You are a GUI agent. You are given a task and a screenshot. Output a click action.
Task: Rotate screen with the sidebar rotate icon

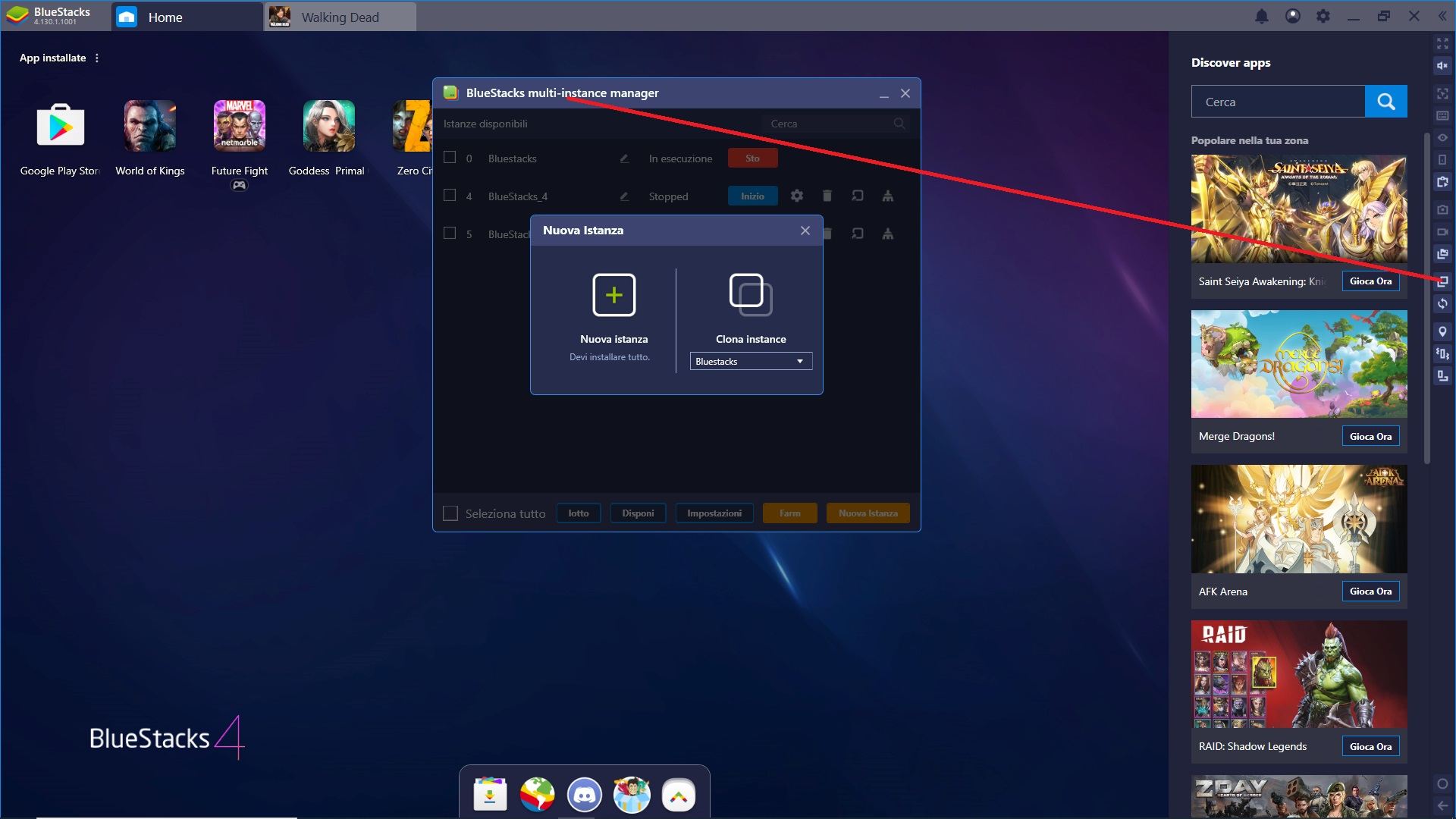(1442, 376)
